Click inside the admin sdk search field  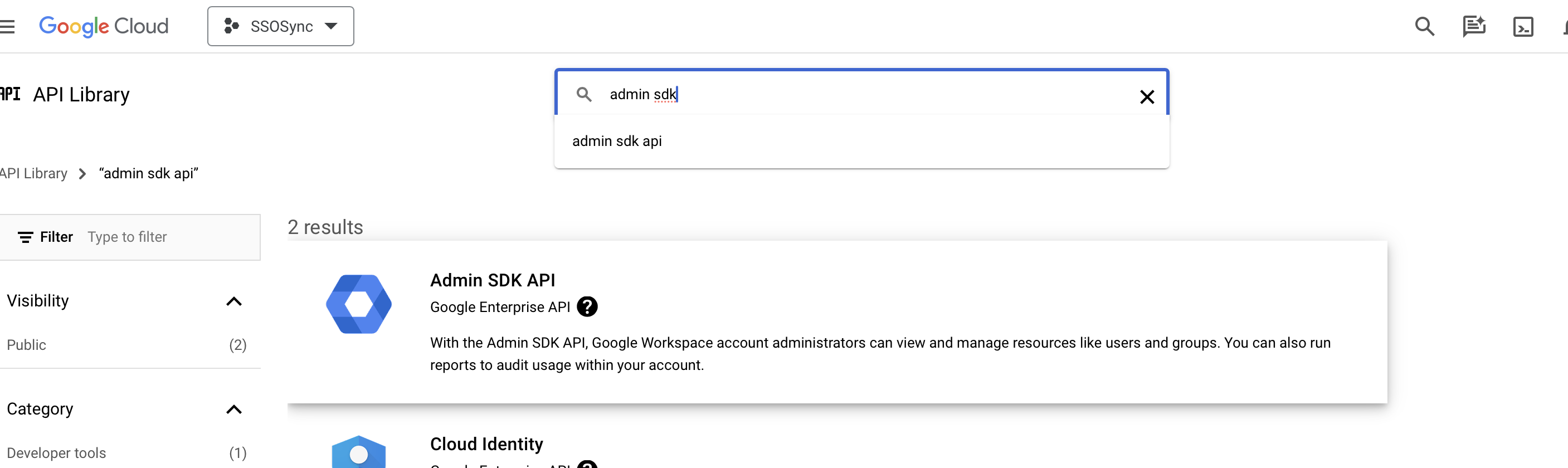pyautogui.click(x=852, y=94)
